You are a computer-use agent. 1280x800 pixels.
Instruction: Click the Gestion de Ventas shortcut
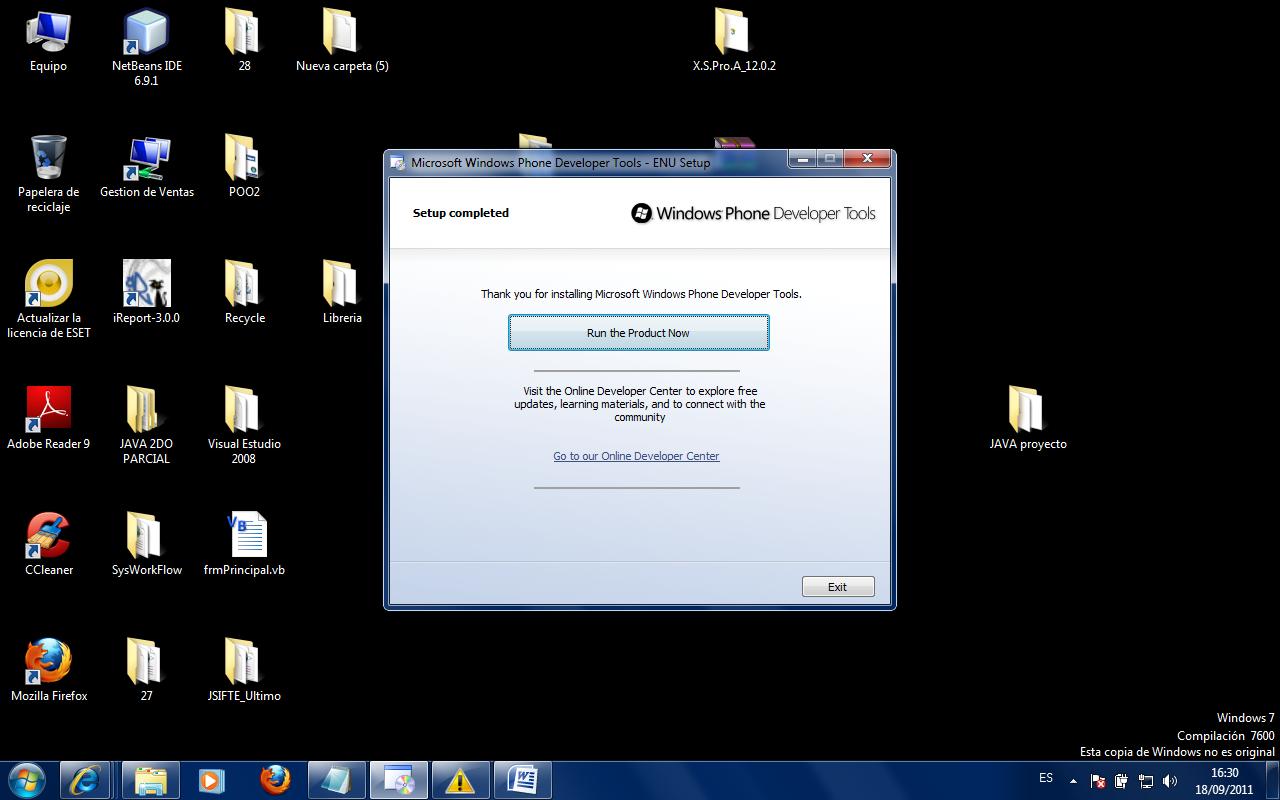click(146, 160)
